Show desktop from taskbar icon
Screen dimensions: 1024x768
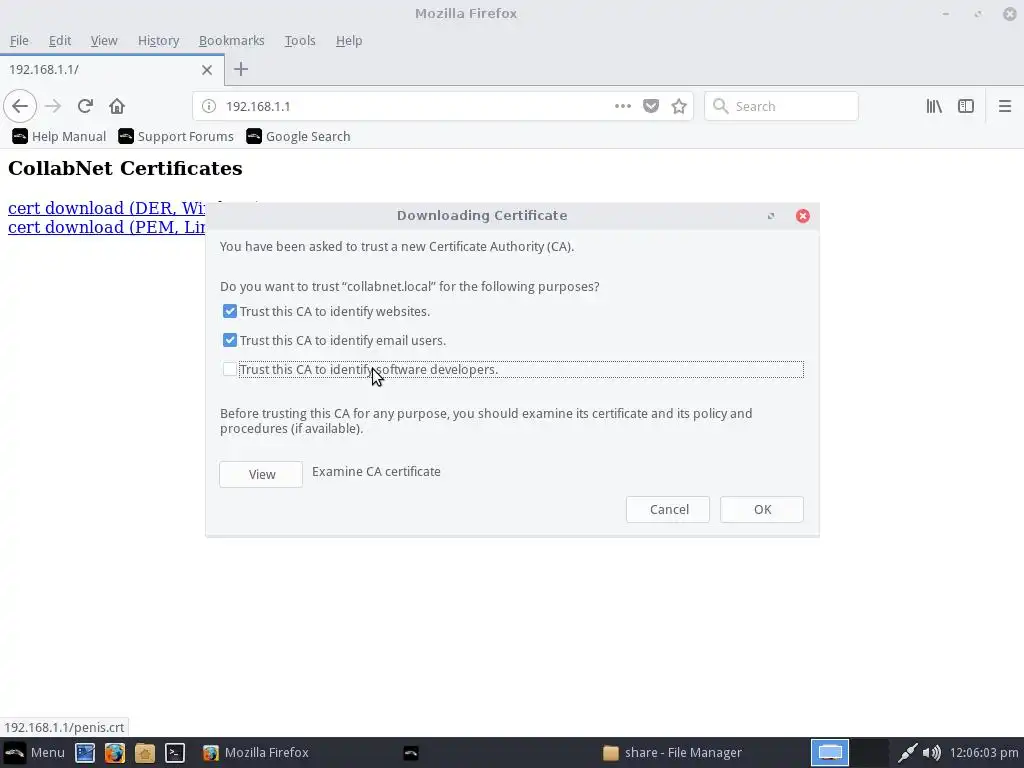tap(85, 753)
